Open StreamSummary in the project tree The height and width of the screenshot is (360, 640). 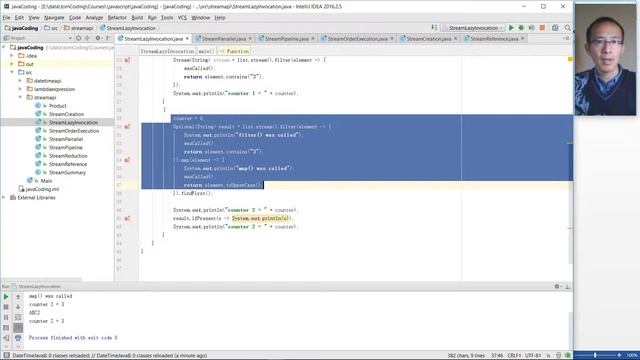tap(67, 172)
